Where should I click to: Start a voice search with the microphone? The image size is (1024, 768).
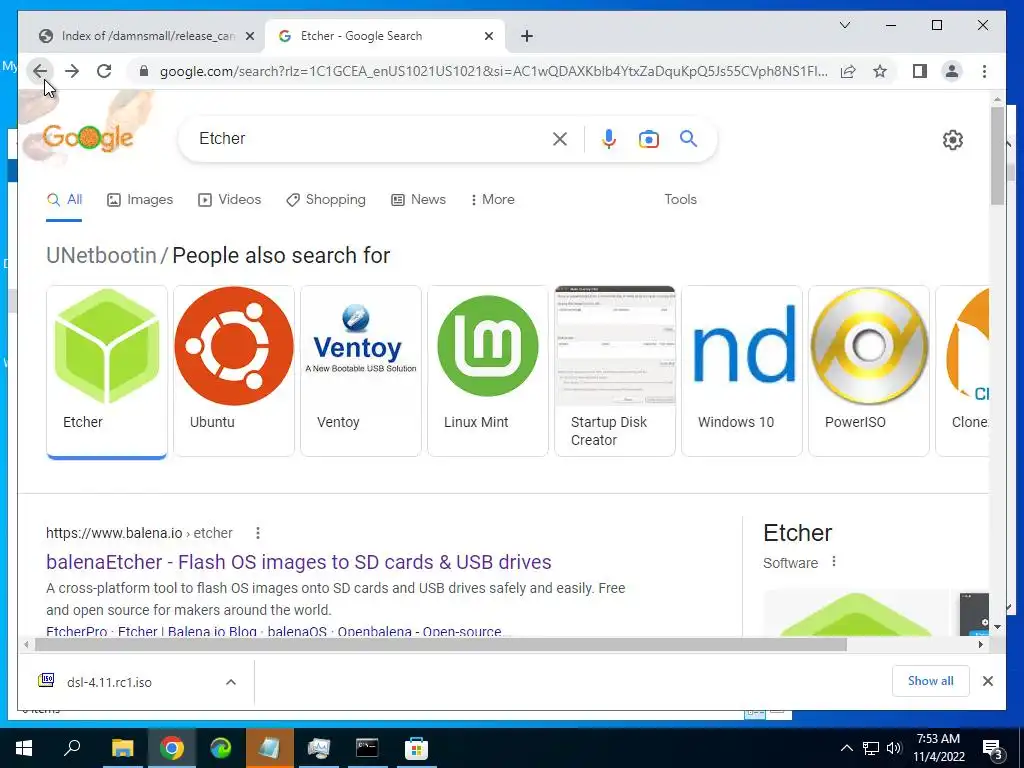click(609, 138)
